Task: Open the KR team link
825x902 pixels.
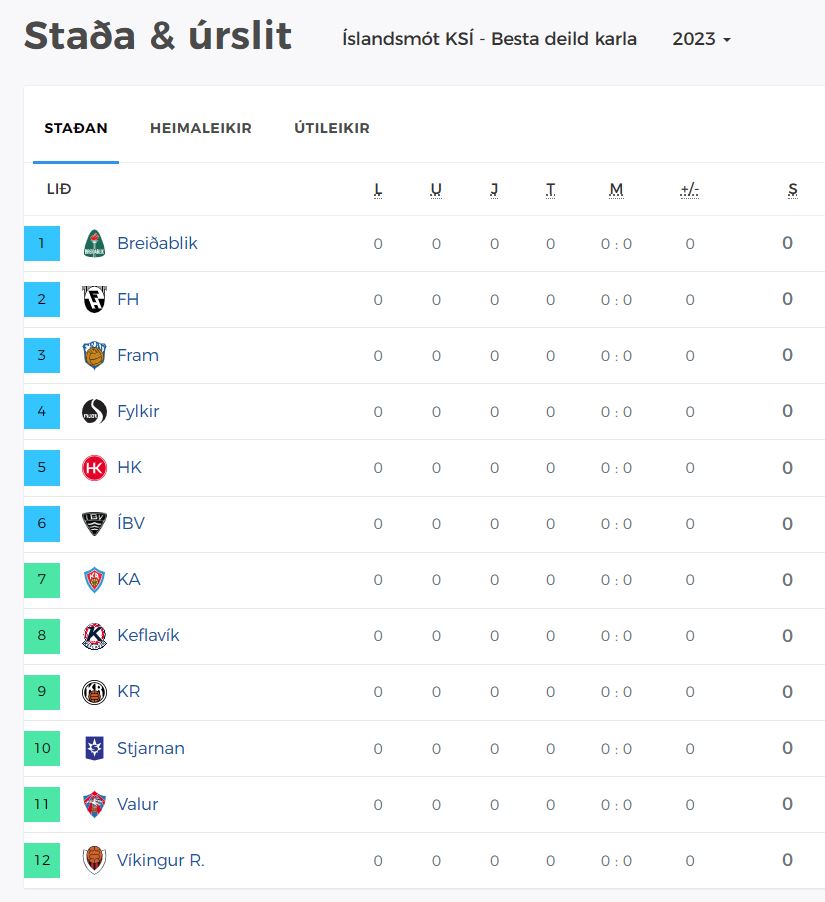Action: 129,691
